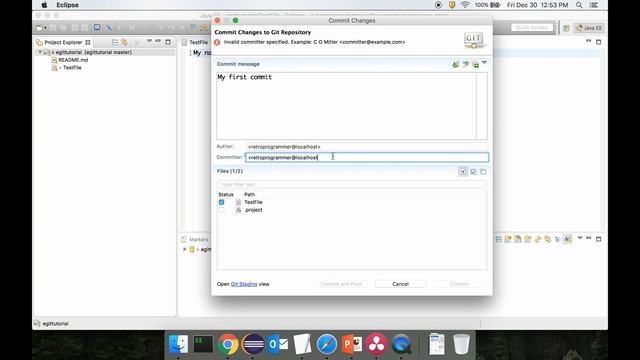Open the New toolbar dropdown arrow
The width and height of the screenshot is (640, 360).
pyautogui.click(x=45, y=28)
